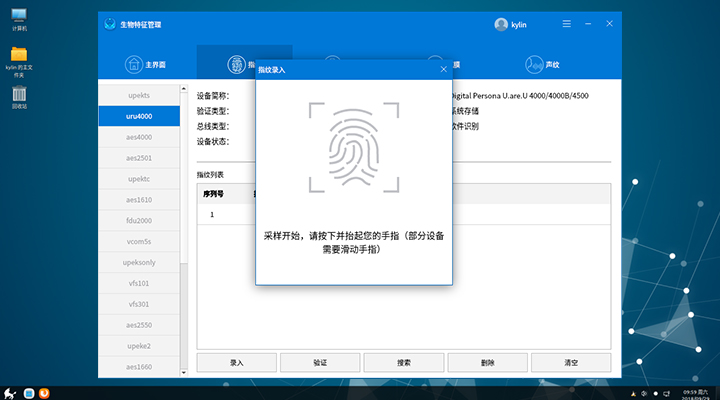Click sidebar scrollbar down arrow
The width and height of the screenshot is (720, 400).
[184, 372]
